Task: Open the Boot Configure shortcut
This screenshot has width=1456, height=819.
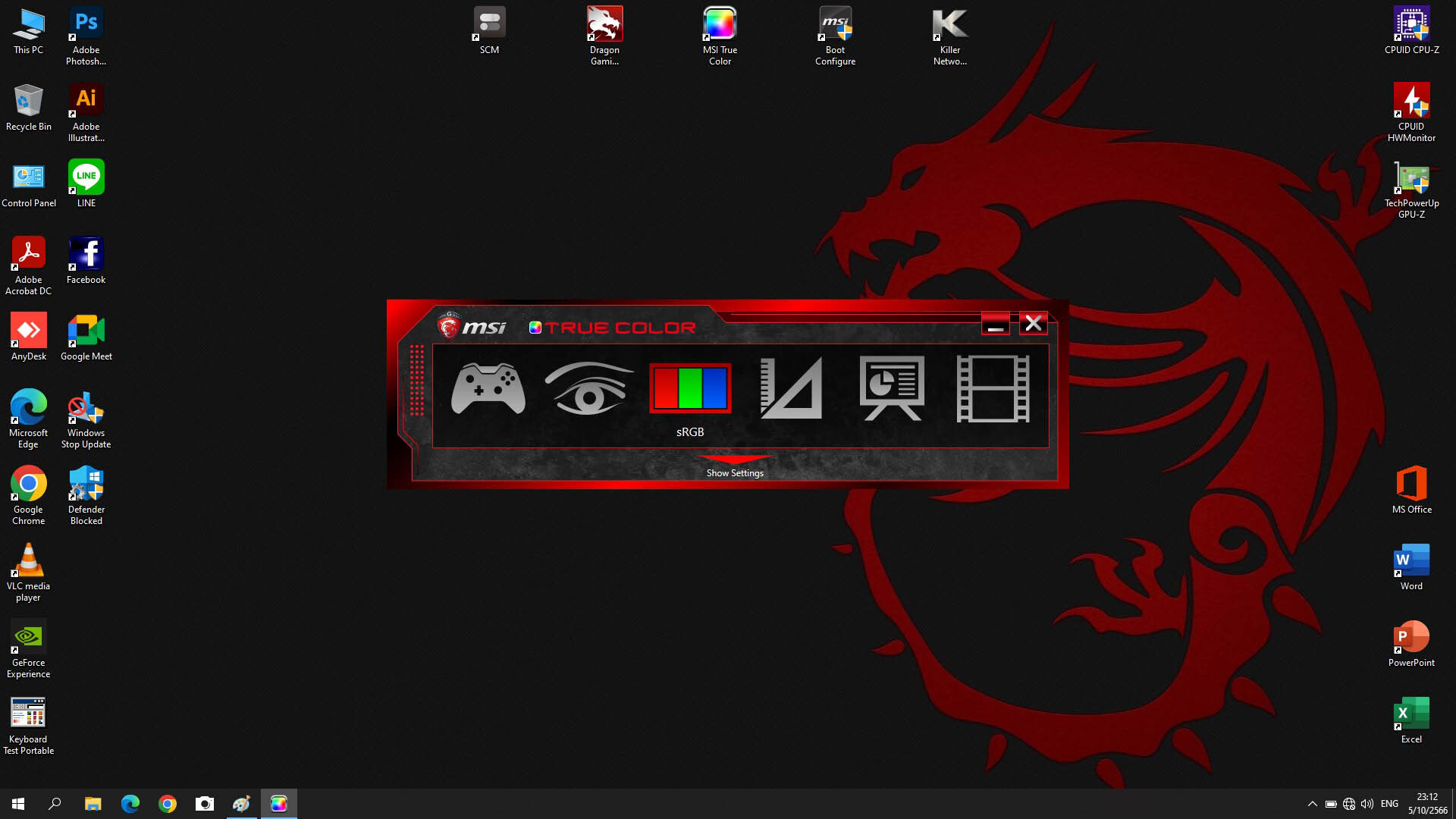Action: pos(835,36)
